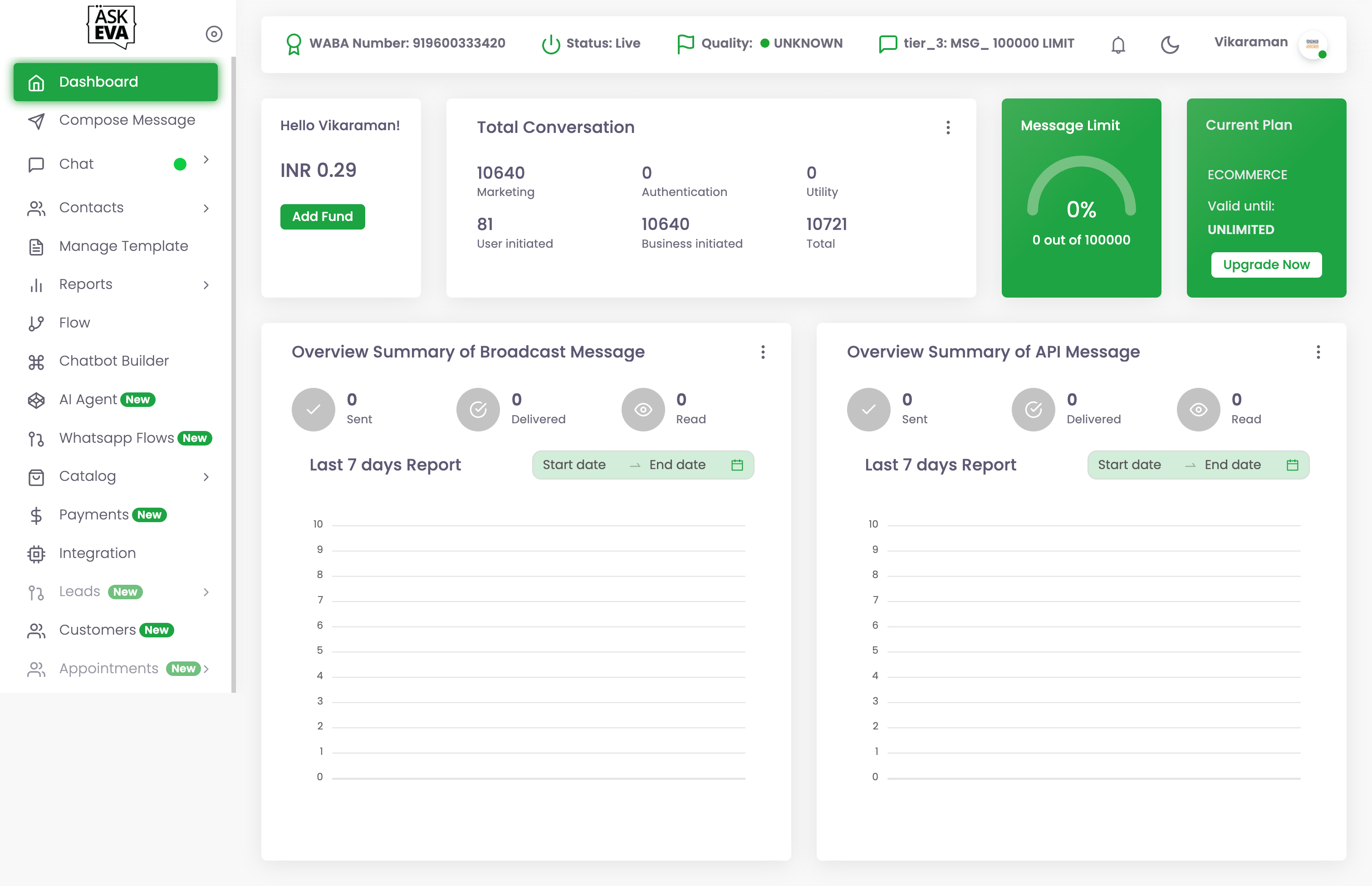Open Chatbot Builder page
The width and height of the screenshot is (1372, 886).
[x=114, y=361]
